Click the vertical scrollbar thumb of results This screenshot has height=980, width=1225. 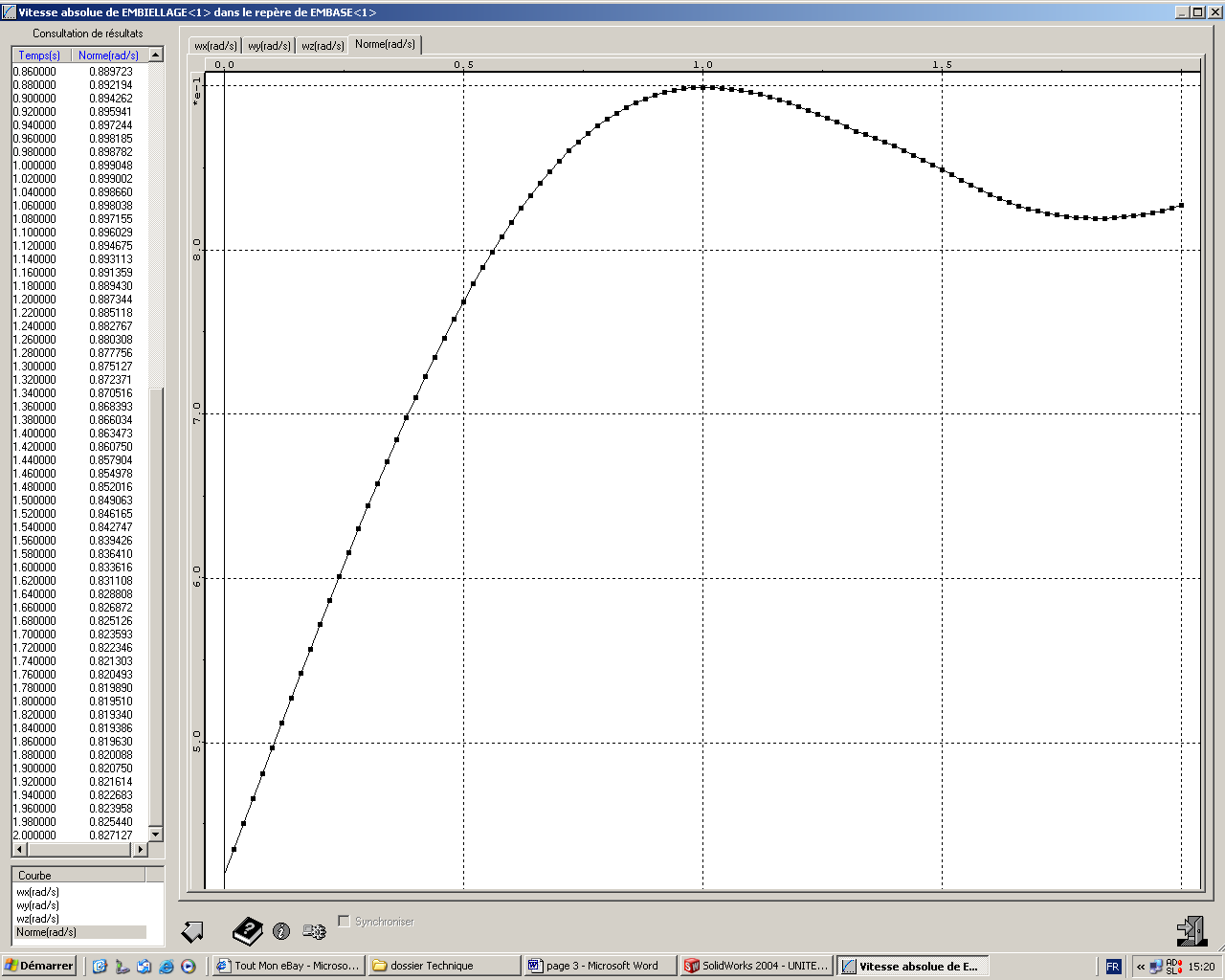[156, 607]
